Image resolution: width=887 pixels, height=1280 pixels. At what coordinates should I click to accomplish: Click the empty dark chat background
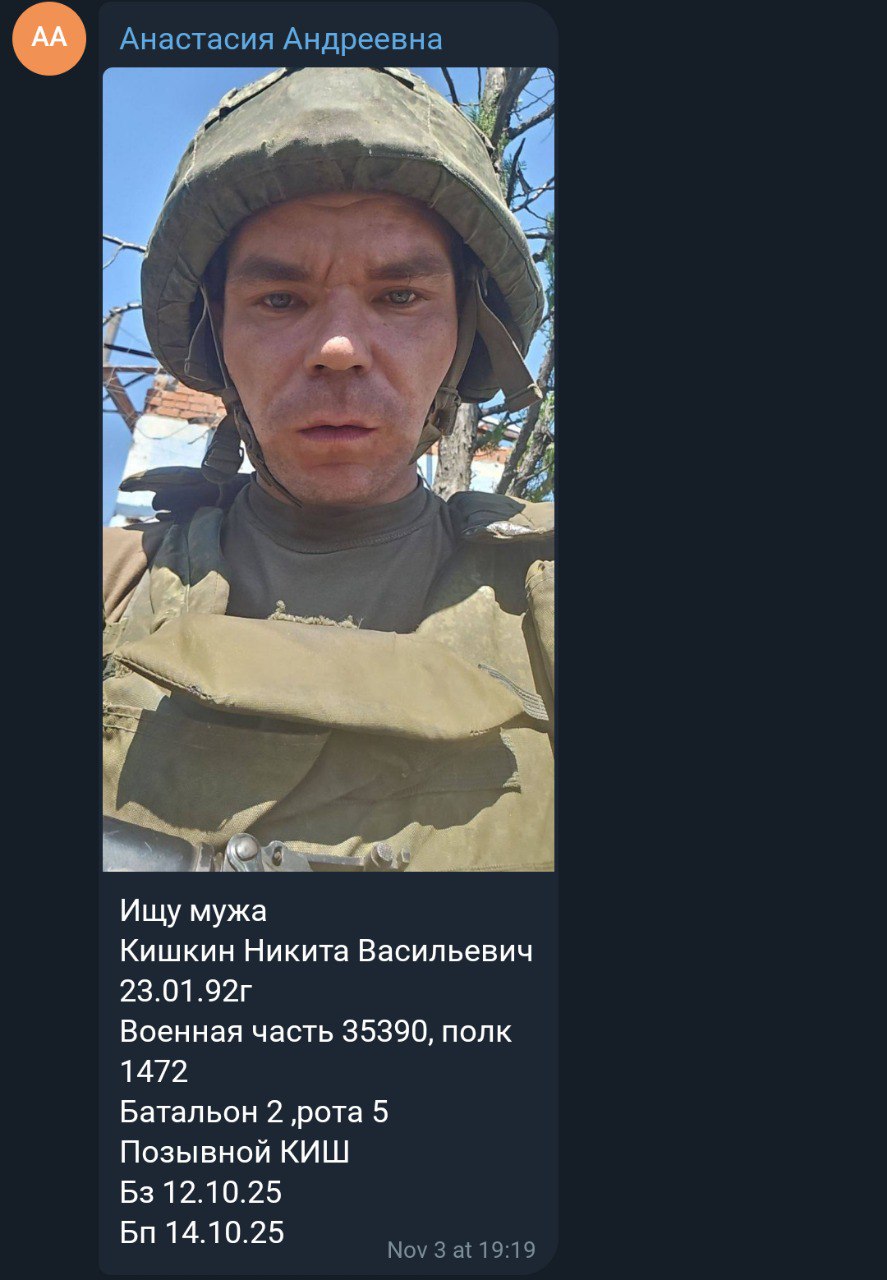coord(720,640)
